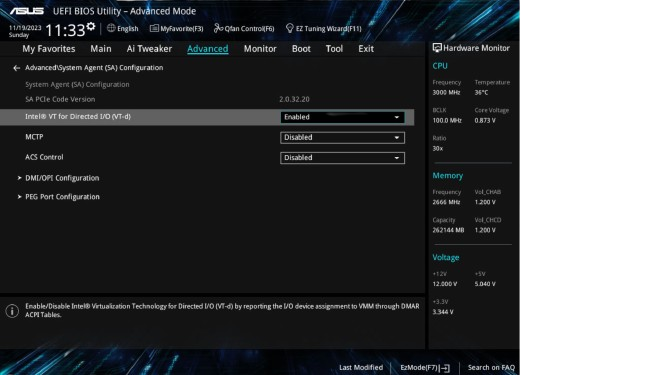
Task: Click the CPU heading in Hardware Monitor
Action: pyautogui.click(x=440, y=66)
